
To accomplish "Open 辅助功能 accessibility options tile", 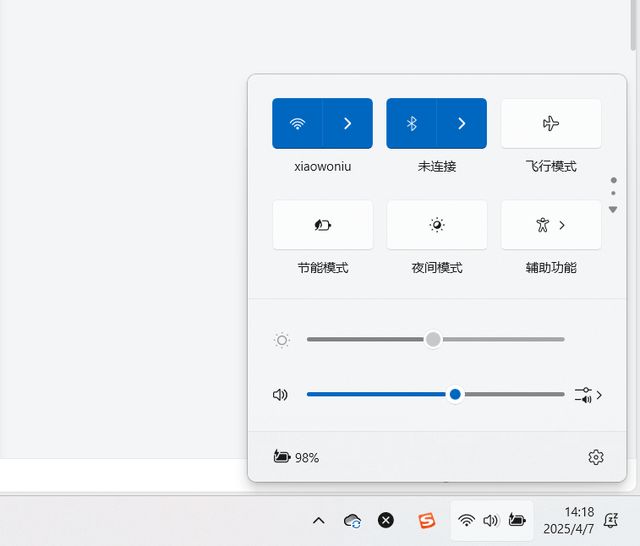I will [x=551, y=225].
